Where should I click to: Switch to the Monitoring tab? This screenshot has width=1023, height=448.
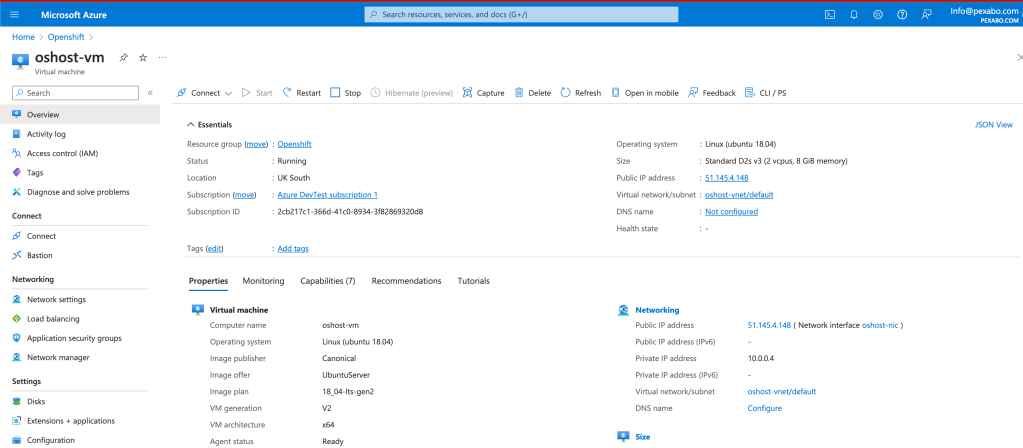tap(264, 281)
